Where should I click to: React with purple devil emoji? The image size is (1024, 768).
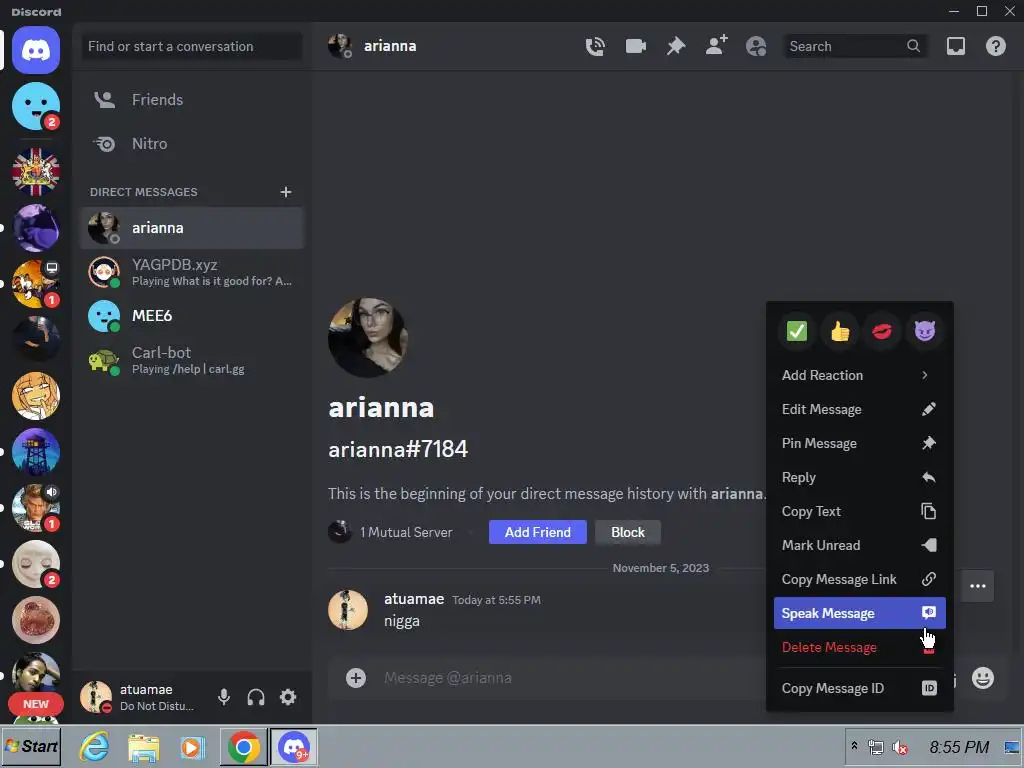click(x=925, y=331)
